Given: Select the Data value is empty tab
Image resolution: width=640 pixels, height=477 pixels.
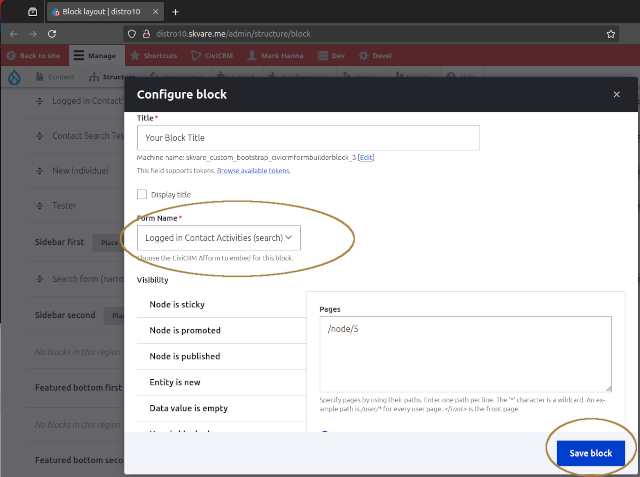Looking at the screenshot, I should (222, 408).
